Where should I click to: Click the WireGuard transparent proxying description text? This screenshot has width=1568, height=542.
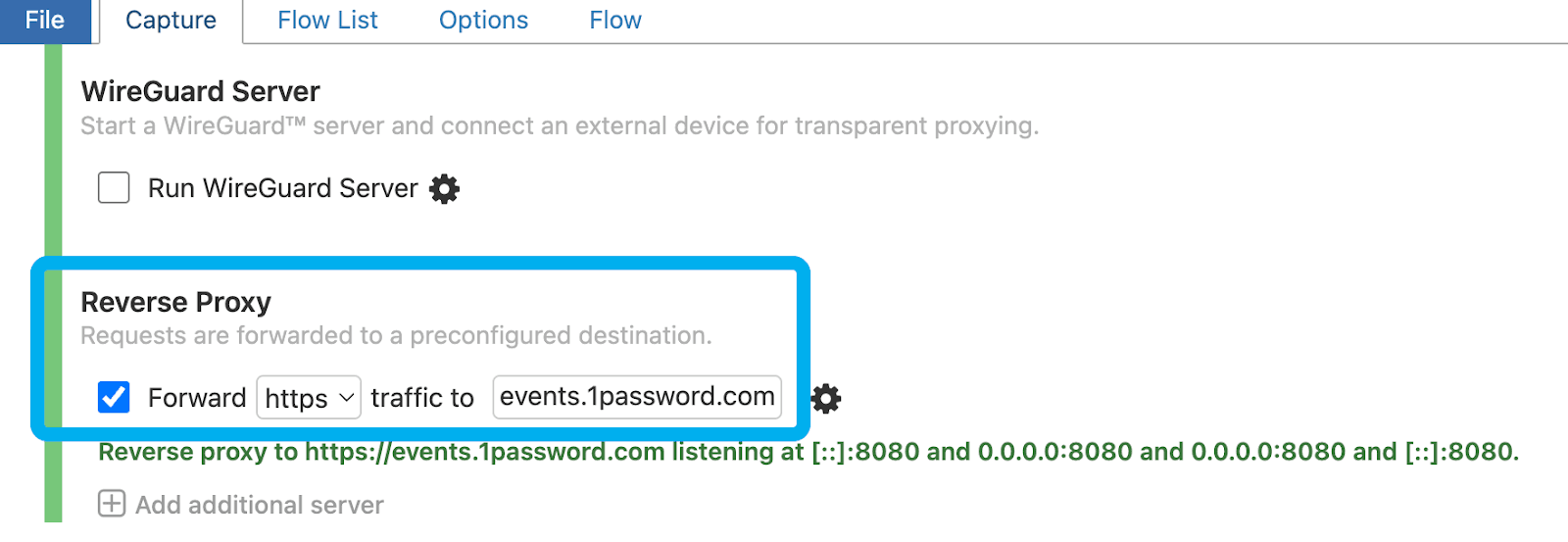pyautogui.click(x=560, y=126)
